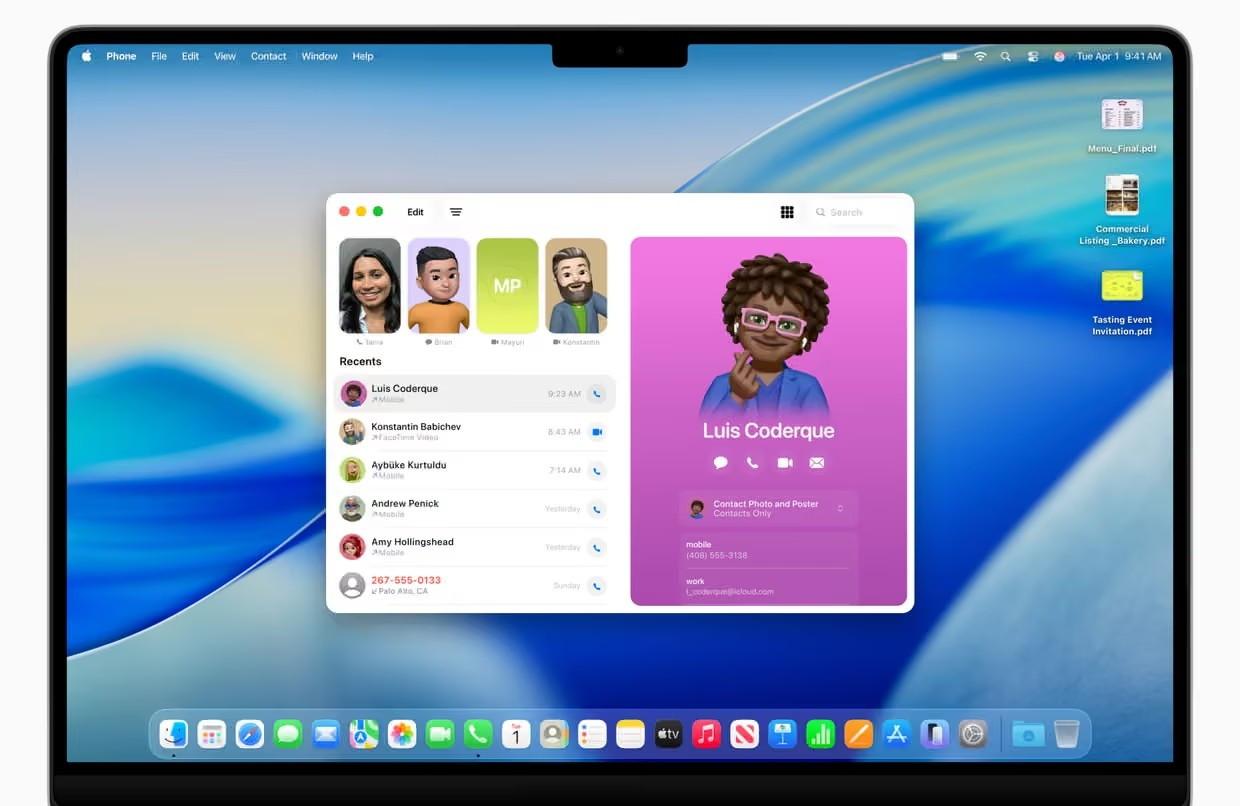The image size is (1240, 806).
Task: Open Wi-Fi status in the menu bar
Action: point(980,56)
